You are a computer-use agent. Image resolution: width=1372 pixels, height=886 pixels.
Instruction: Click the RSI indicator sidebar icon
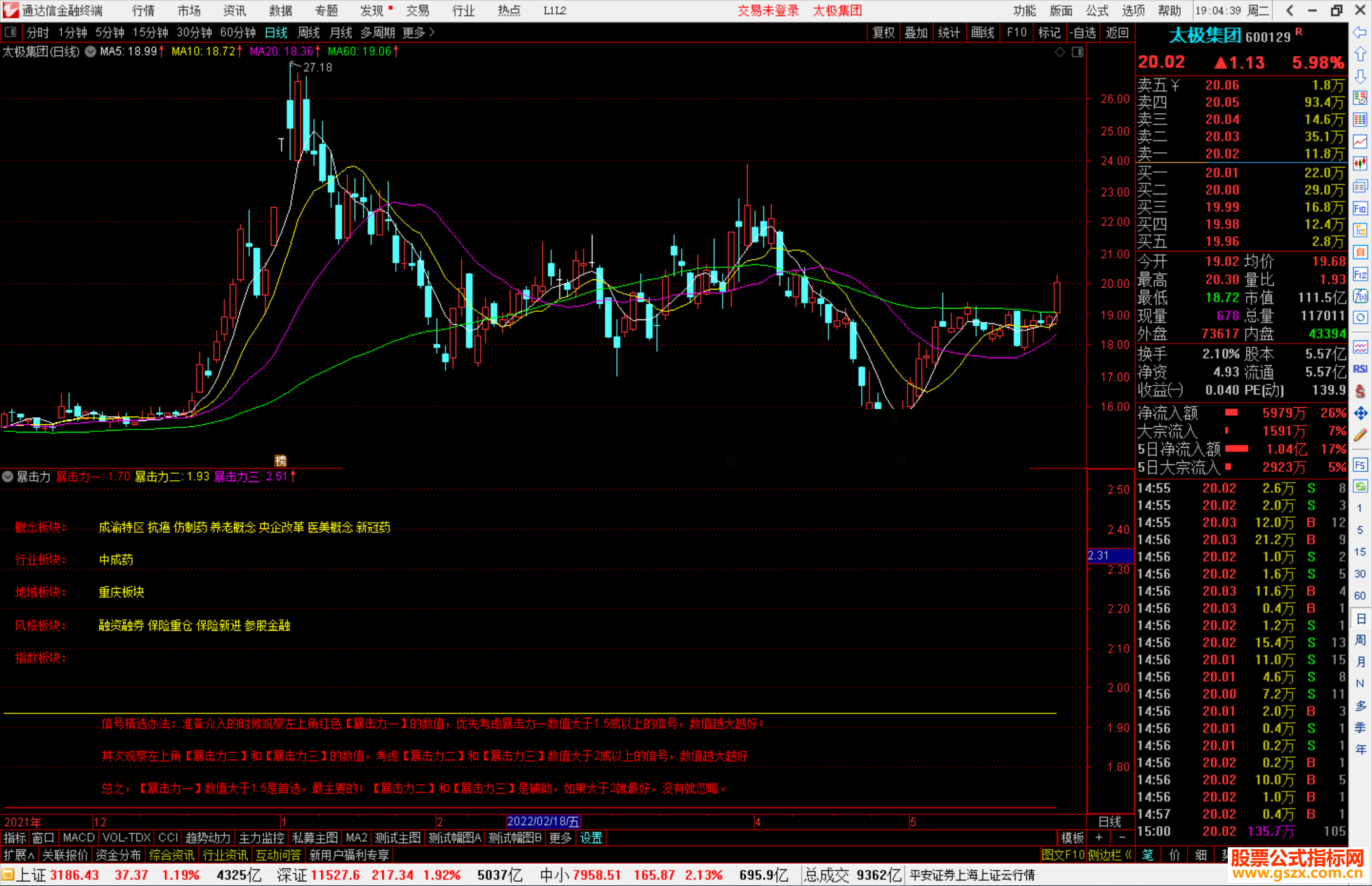(x=1360, y=369)
